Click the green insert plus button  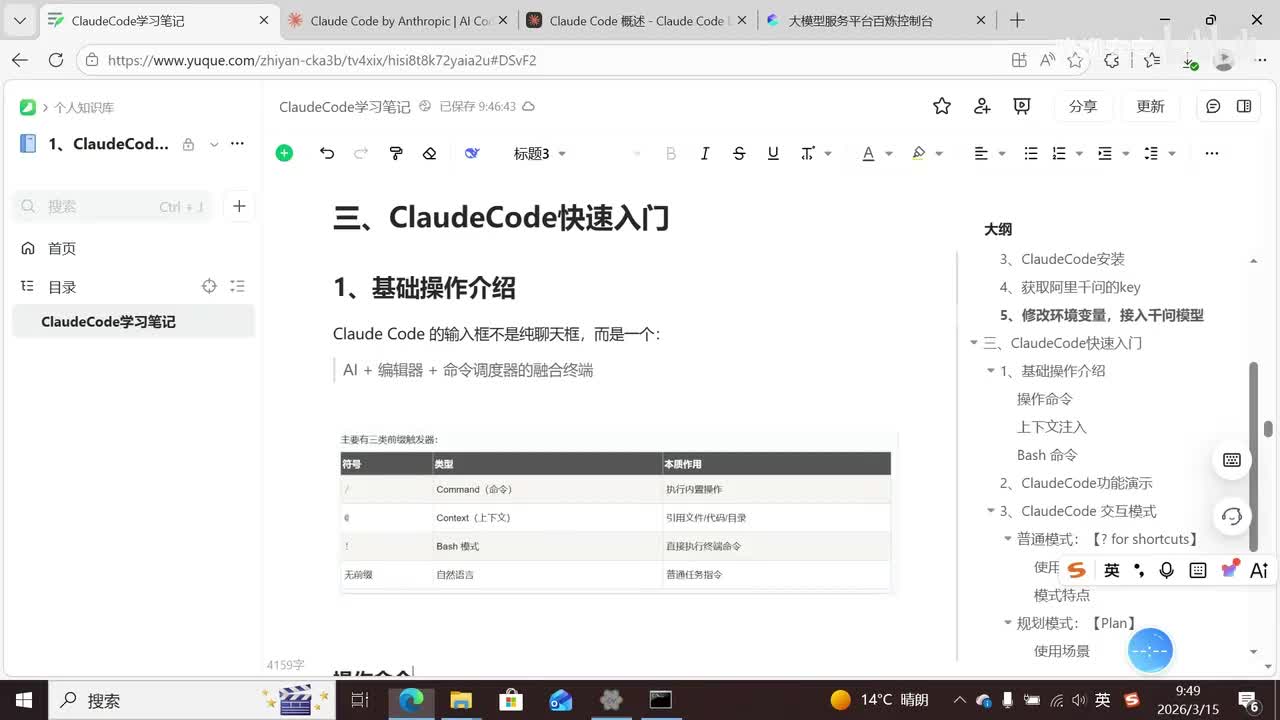coord(284,153)
